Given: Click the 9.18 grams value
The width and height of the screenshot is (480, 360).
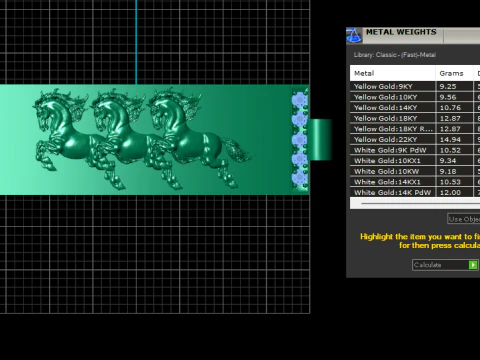Looking at the screenshot, I should pyautogui.click(x=448, y=171).
